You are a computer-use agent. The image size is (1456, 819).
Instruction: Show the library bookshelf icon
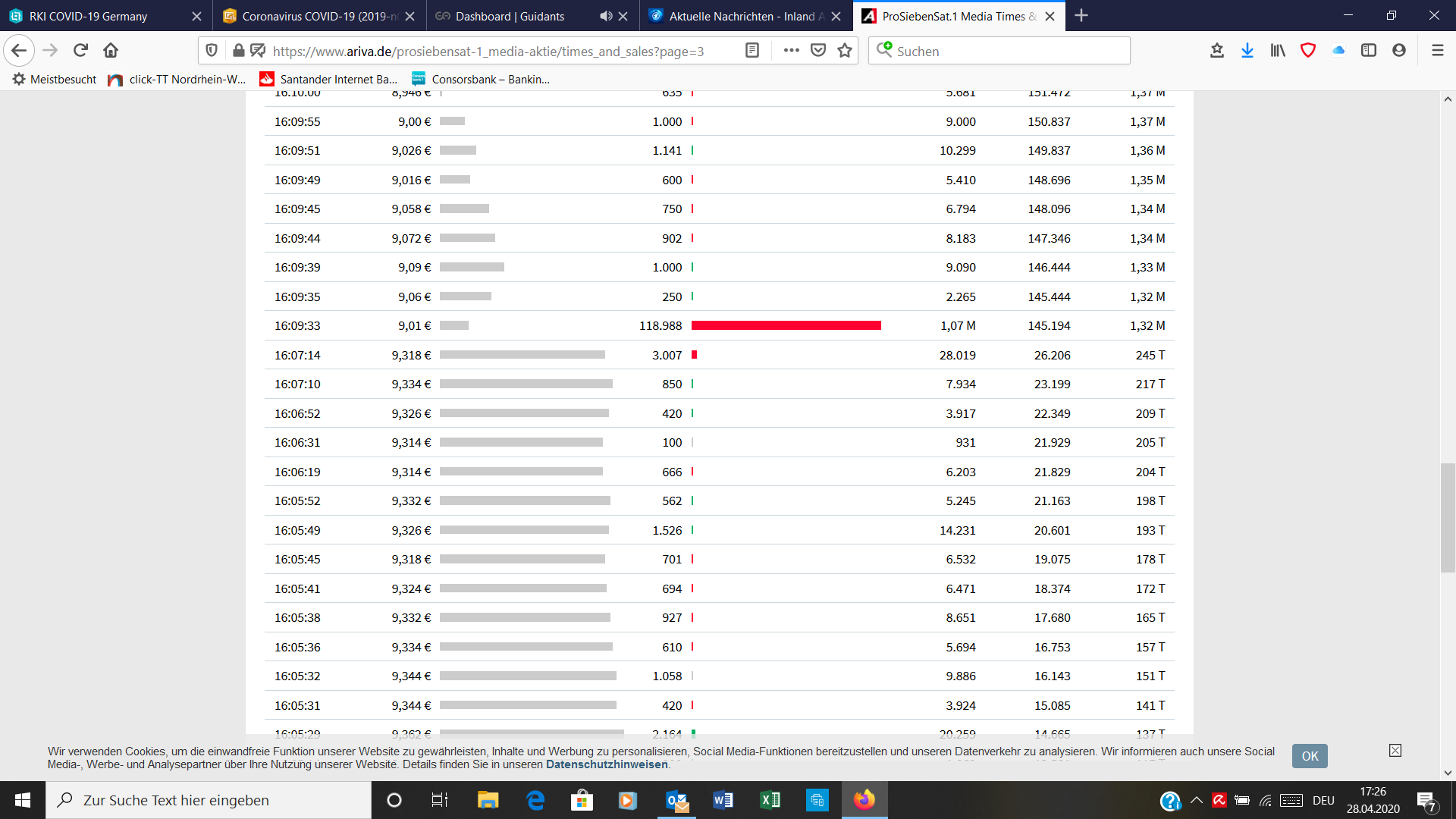click(1278, 51)
